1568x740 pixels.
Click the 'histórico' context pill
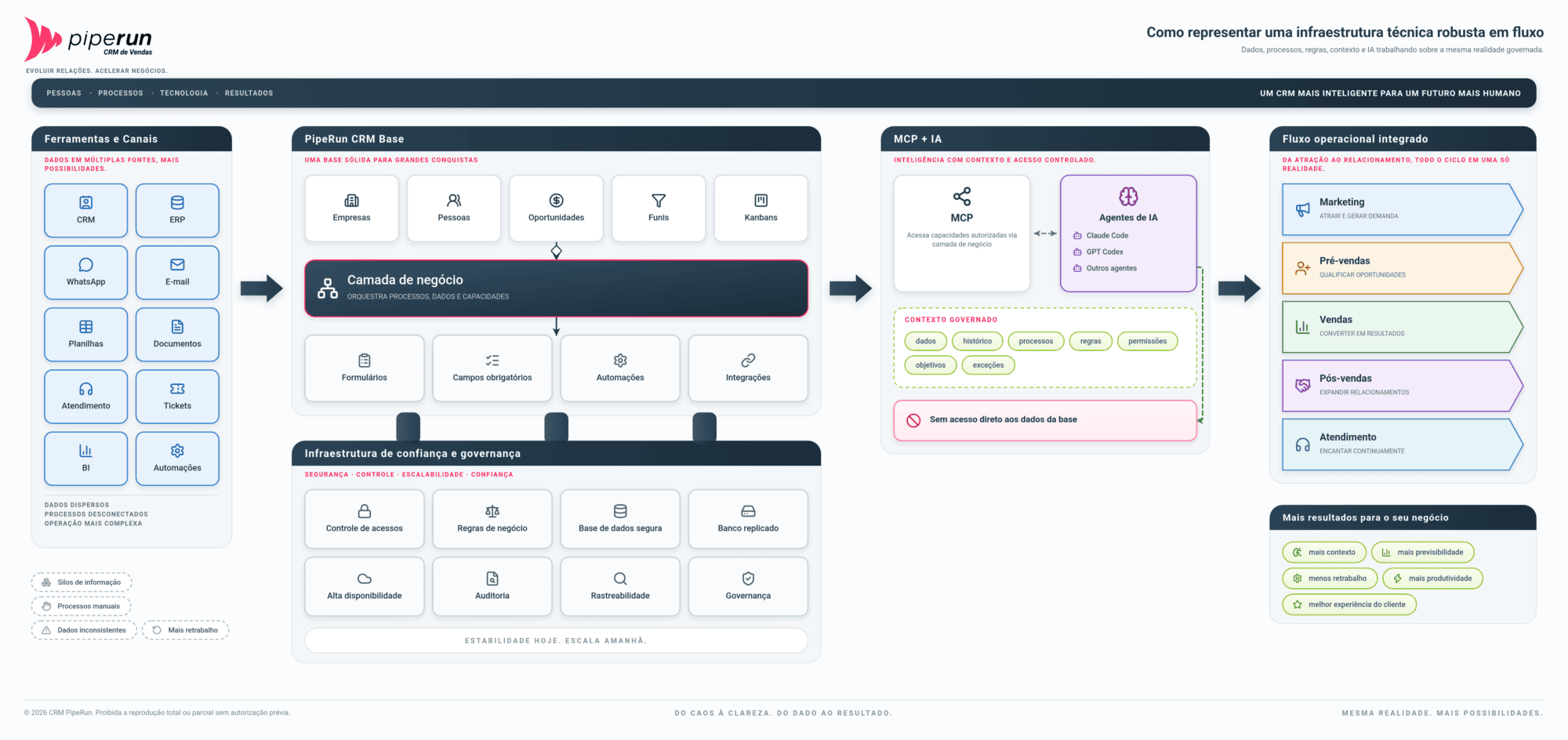click(x=978, y=341)
